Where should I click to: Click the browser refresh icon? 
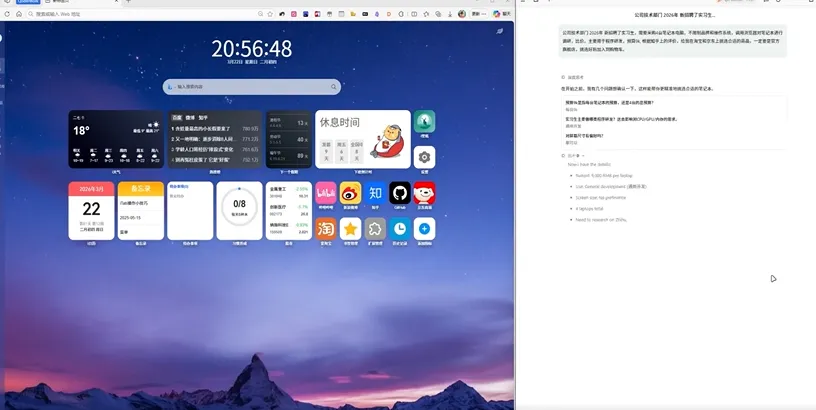pos(7,14)
